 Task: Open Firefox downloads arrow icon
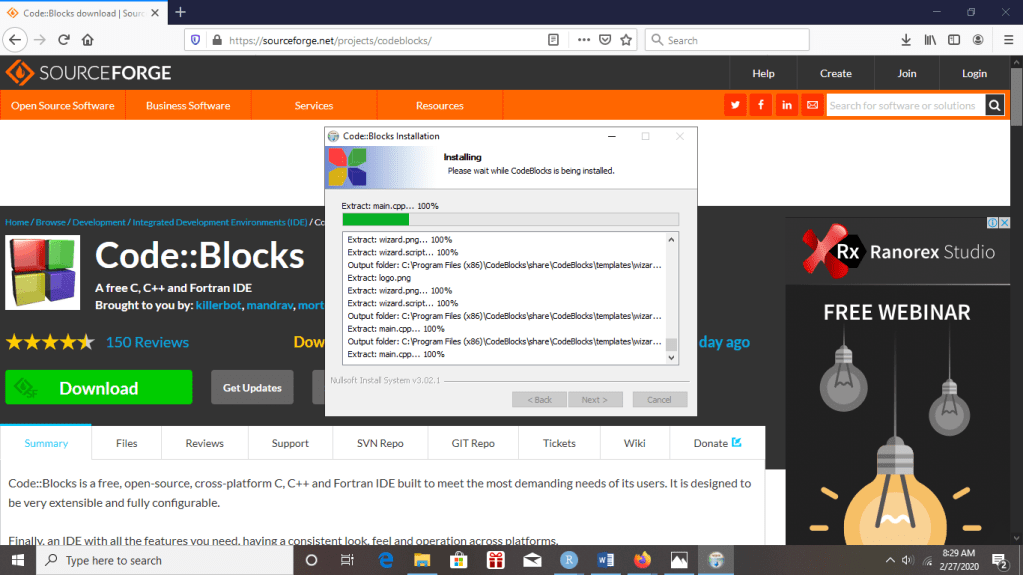[906, 40]
